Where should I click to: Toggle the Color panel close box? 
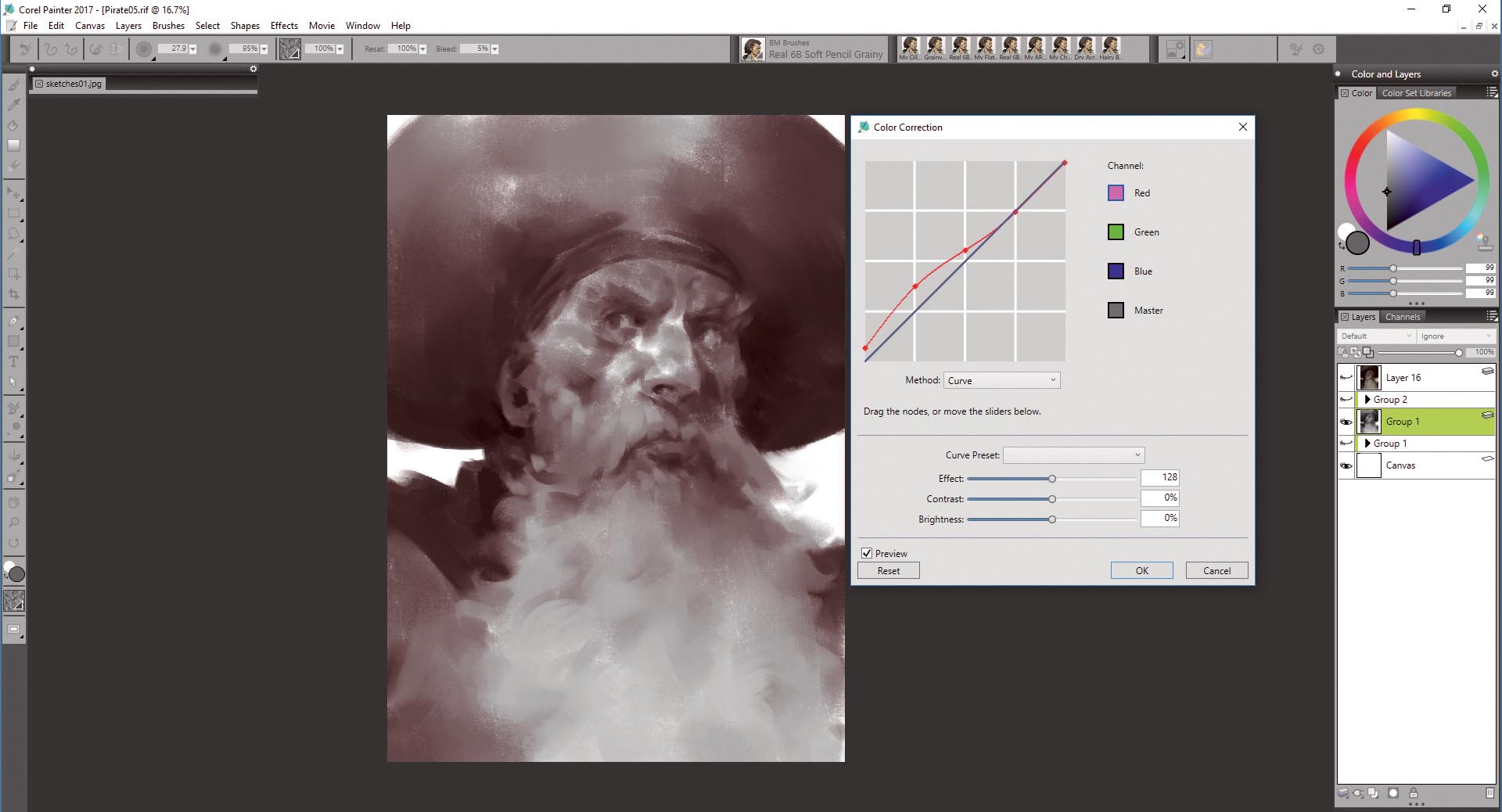click(x=1345, y=93)
